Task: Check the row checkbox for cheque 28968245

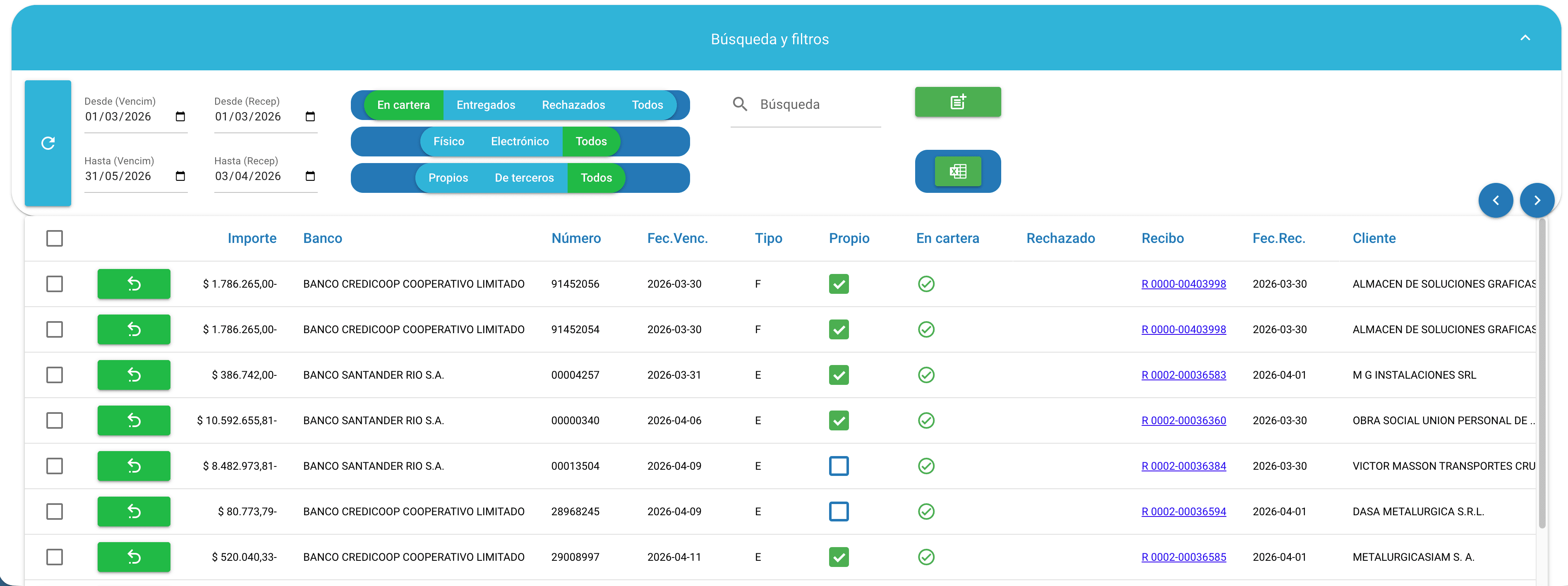Action: pos(55,511)
